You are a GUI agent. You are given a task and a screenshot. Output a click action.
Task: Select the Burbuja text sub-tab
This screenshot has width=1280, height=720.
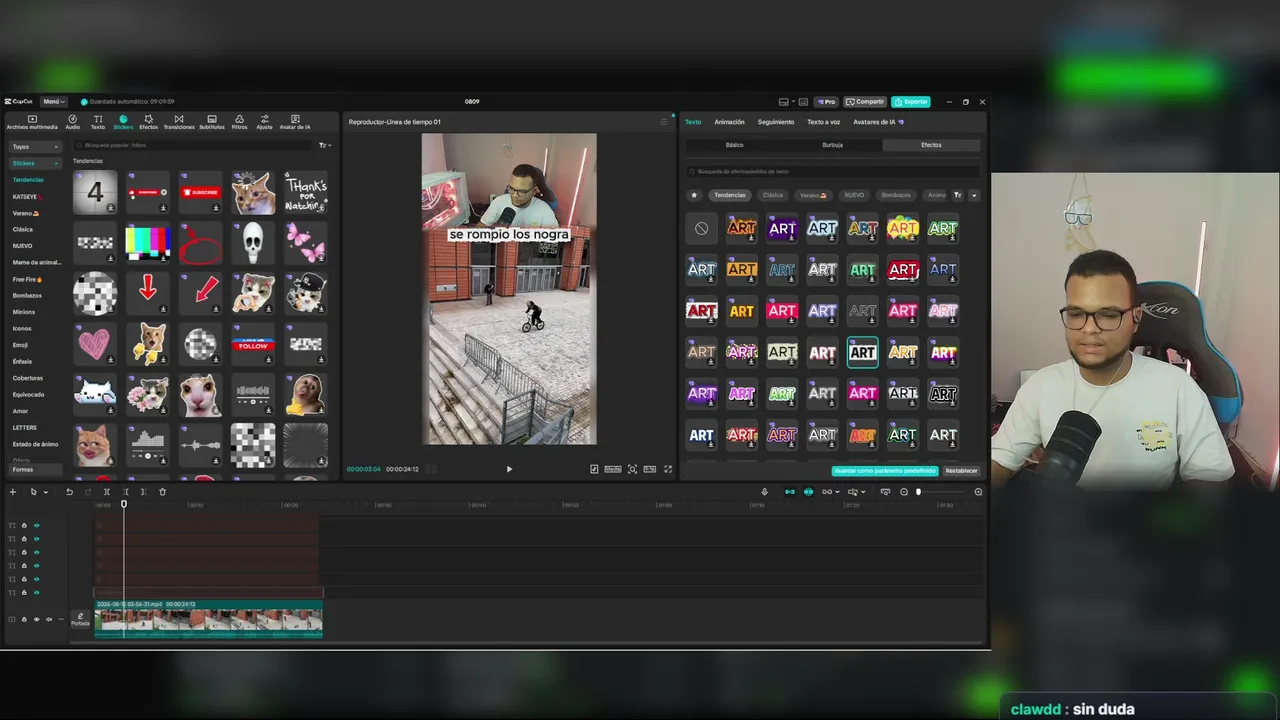click(832, 145)
